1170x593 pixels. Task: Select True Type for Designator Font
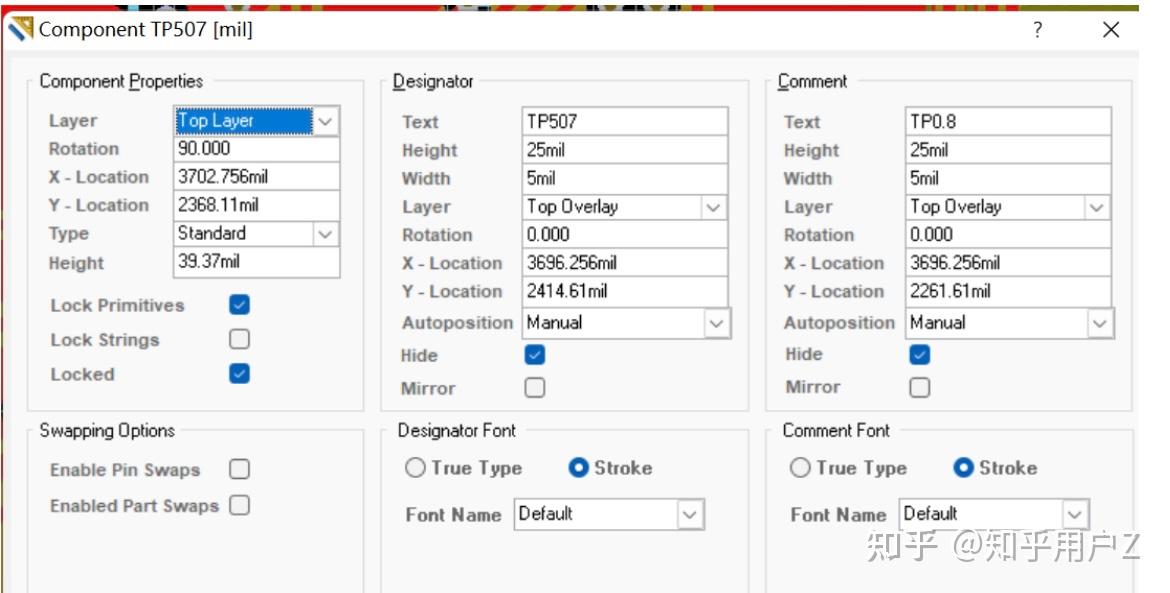click(415, 468)
